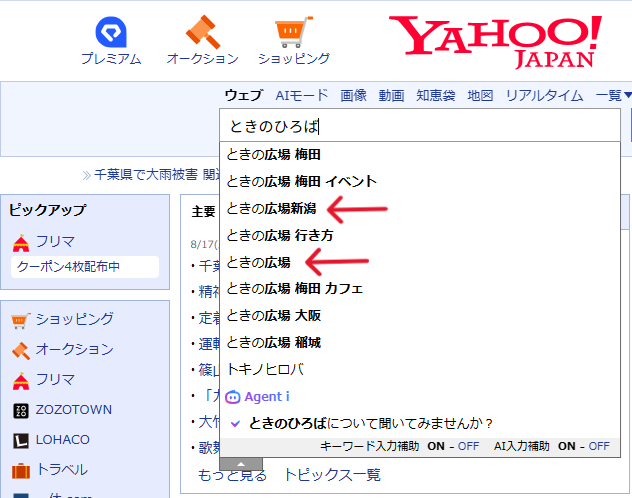Choose suggestion ときの広場 梅田

click(x=420, y=155)
